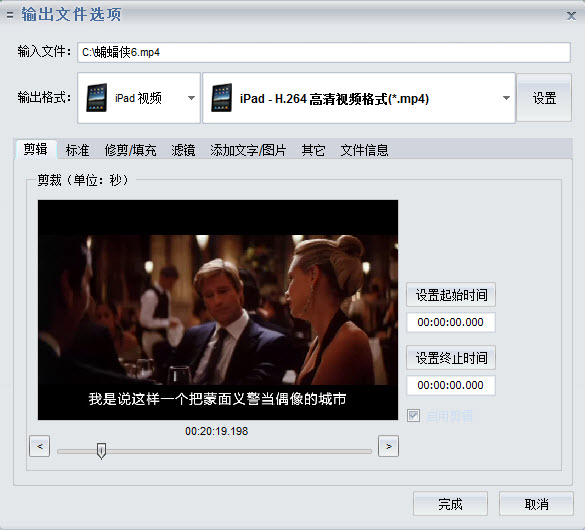
Task: Click the 00:20:19.198 position timestamp
Action: 216,431
